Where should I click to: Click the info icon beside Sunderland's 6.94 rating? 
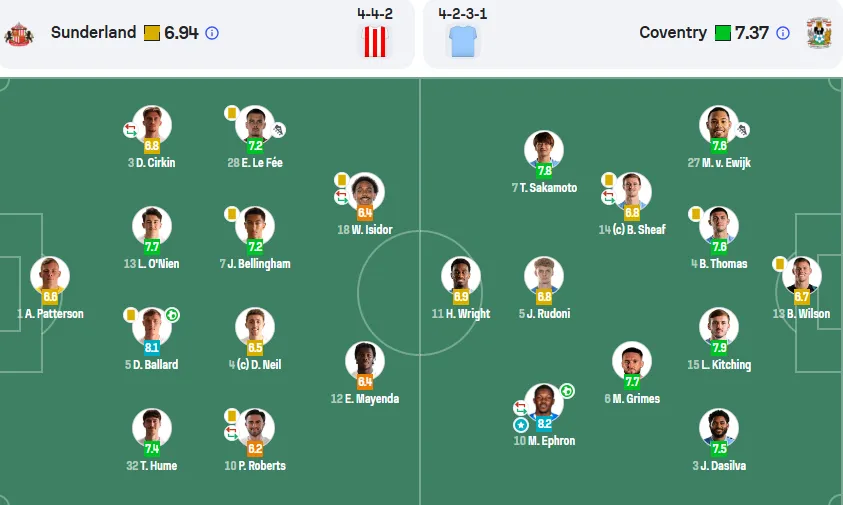212,33
